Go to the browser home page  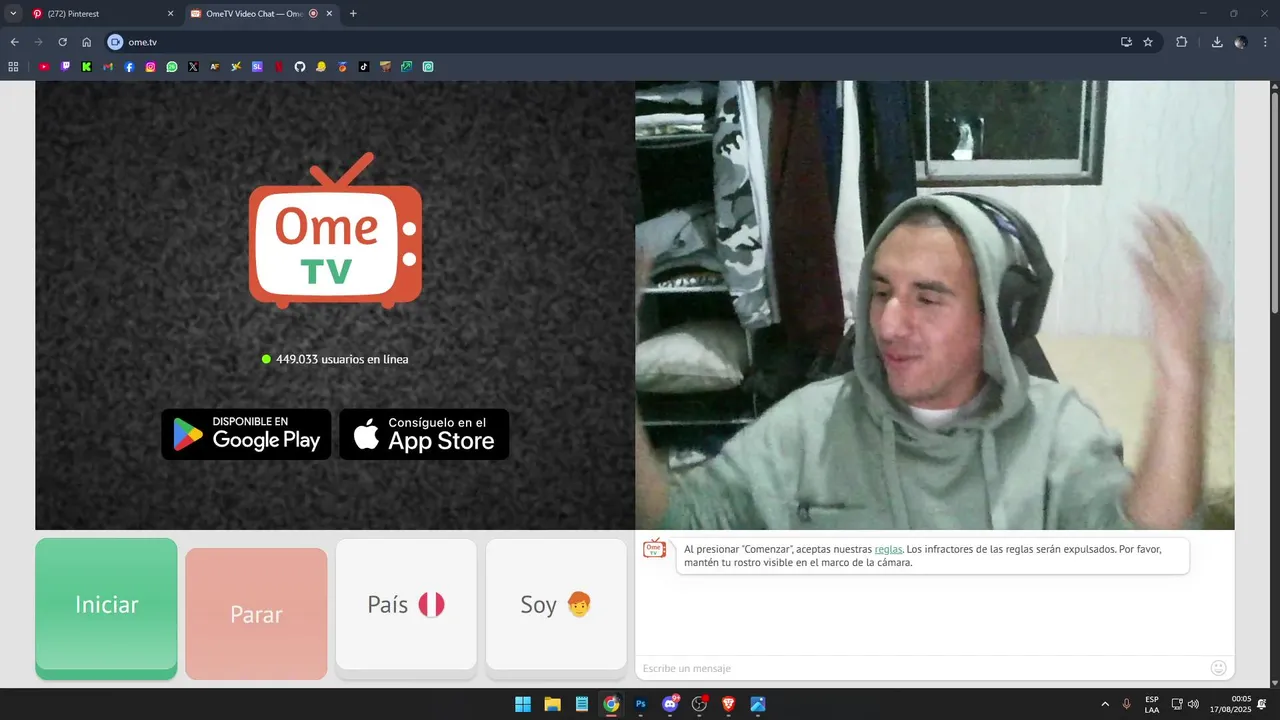tap(87, 42)
